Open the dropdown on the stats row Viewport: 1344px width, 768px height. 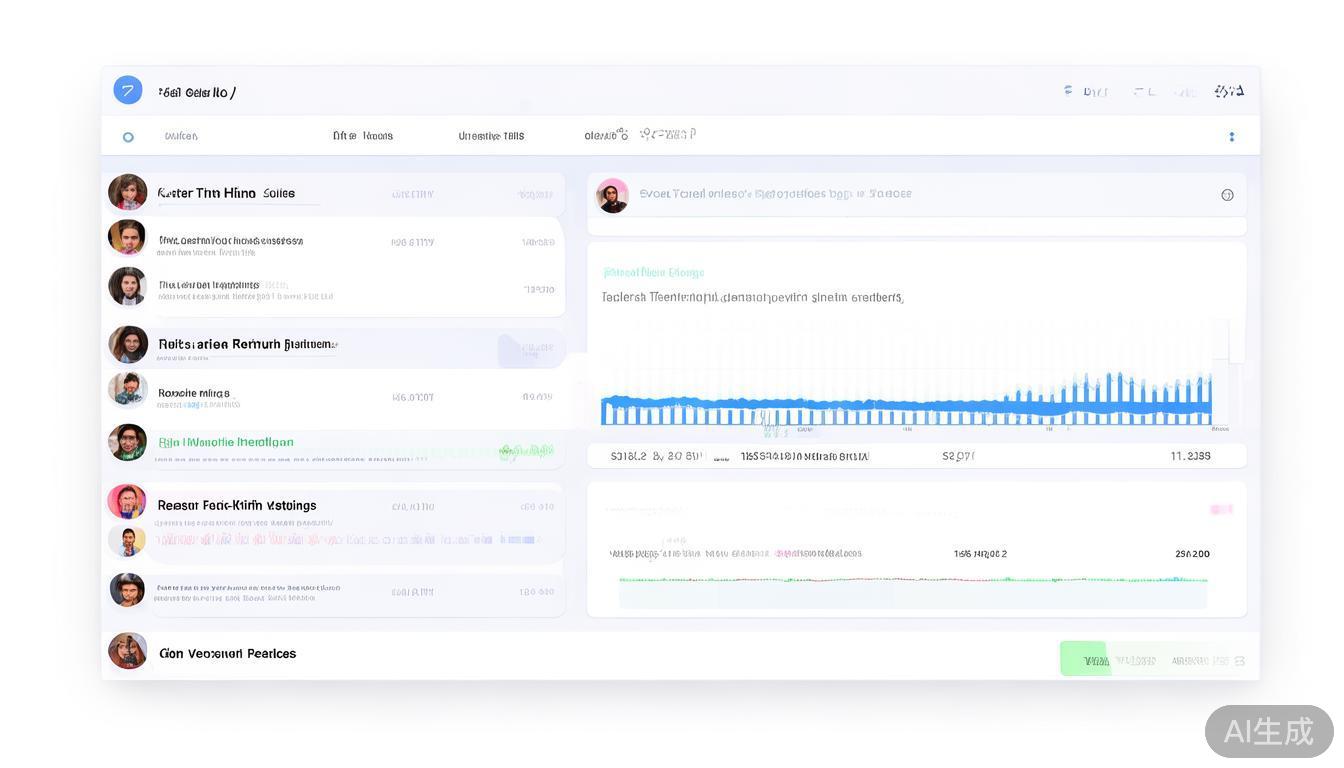point(720,455)
